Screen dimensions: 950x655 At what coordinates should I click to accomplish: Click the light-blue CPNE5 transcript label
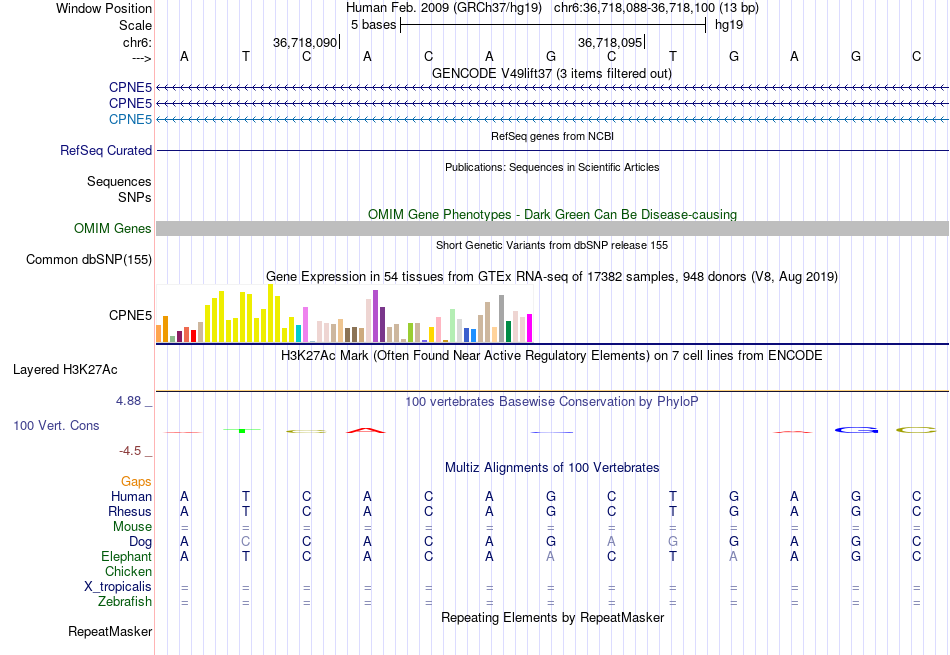pos(130,119)
